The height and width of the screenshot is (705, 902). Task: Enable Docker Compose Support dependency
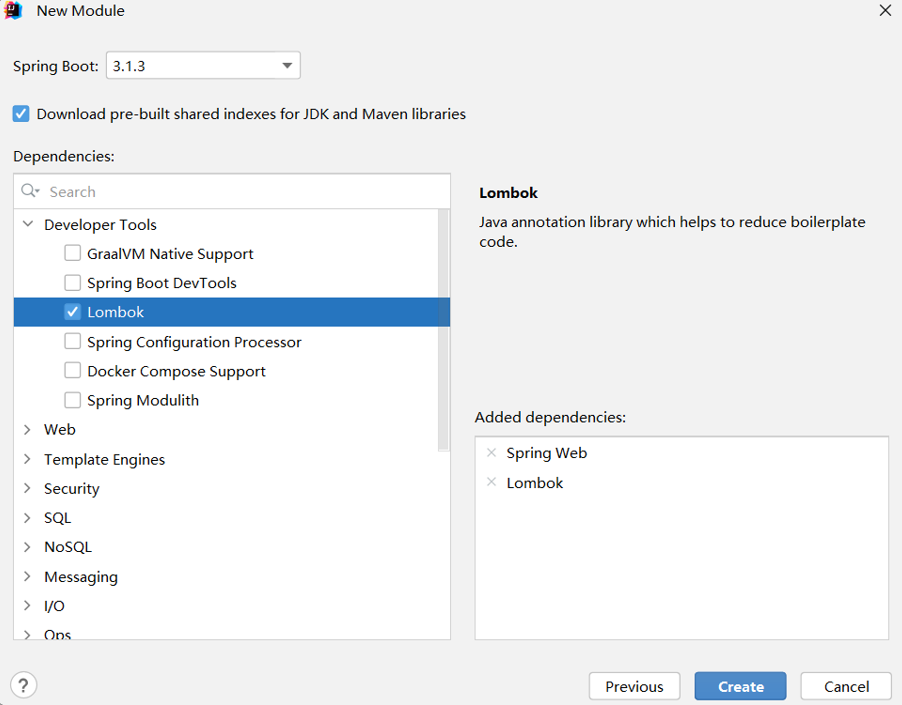click(x=72, y=371)
